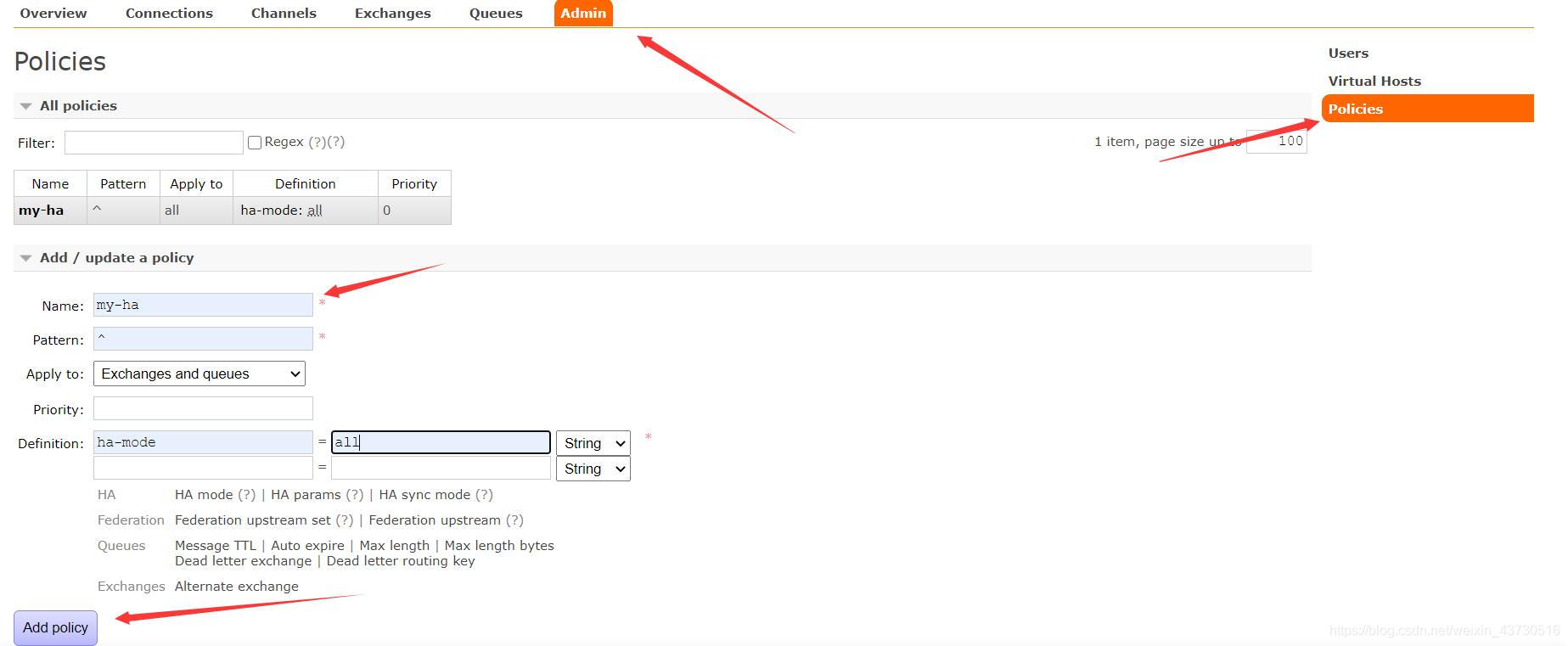This screenshot has height=646, width=1568.
Task: Open the second Regex (?) help link
Action: [x=335, y=142]
